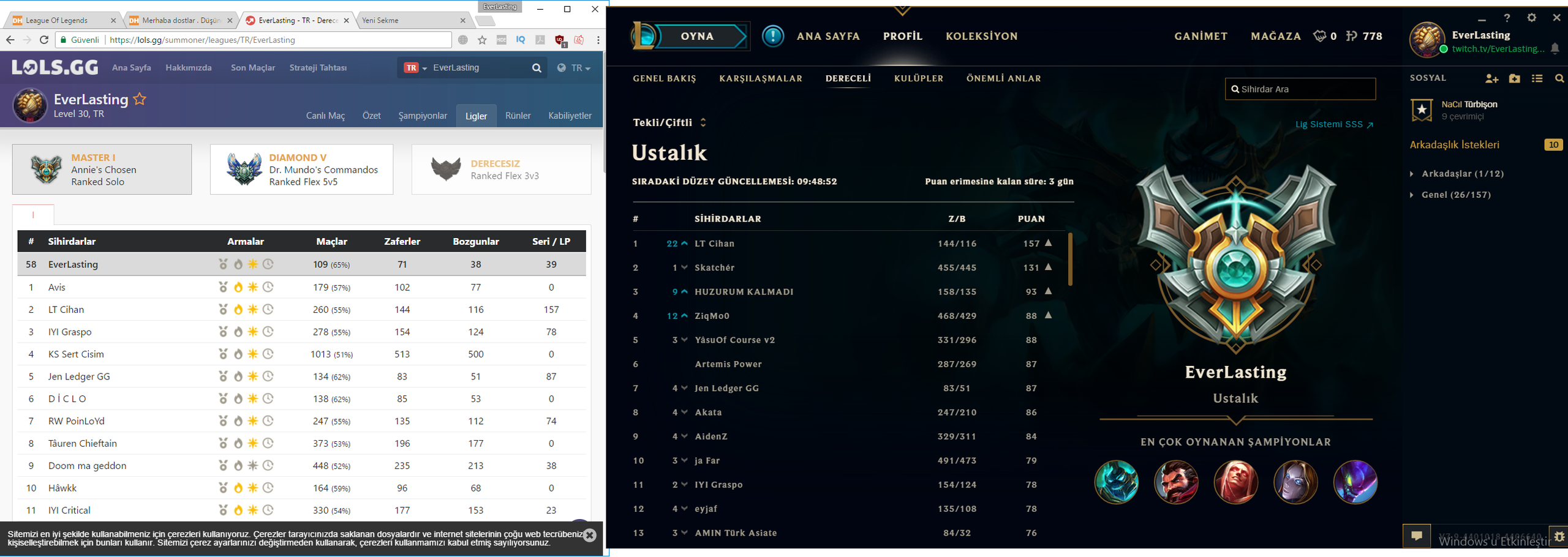Click the globe translate icon in address bar
The width and height of the screenshot is (1568, 557).
[x=463, y=40]
